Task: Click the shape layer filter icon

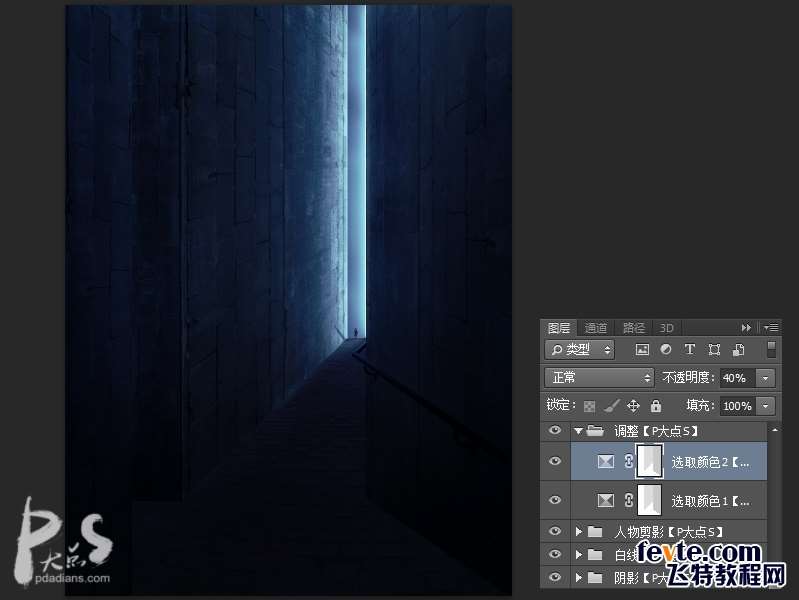Action: click(x=714, y=350)
